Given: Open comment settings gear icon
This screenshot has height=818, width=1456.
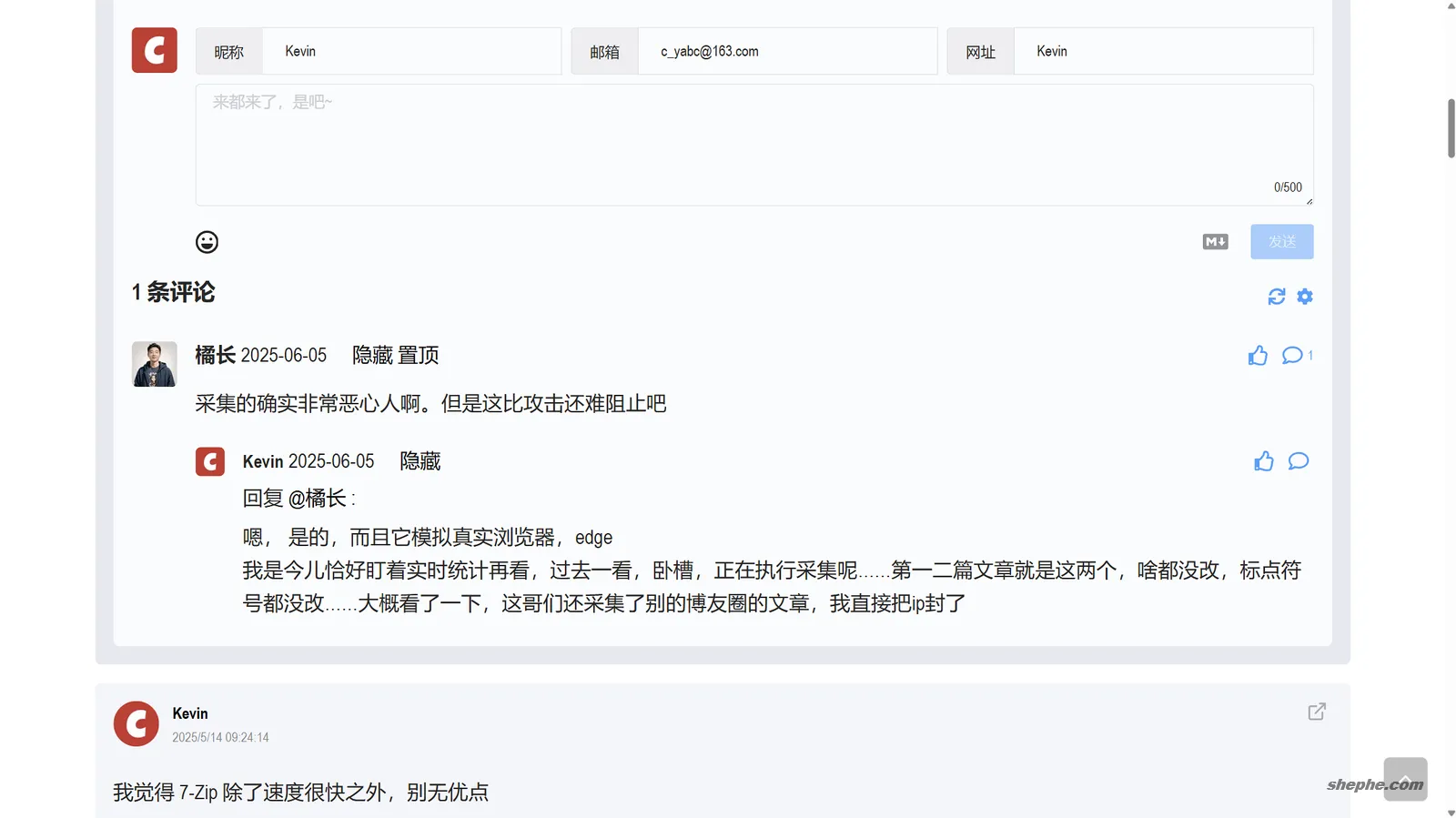Looking at the screenshot, I should pyautogui.click(x=1305, y=297).
